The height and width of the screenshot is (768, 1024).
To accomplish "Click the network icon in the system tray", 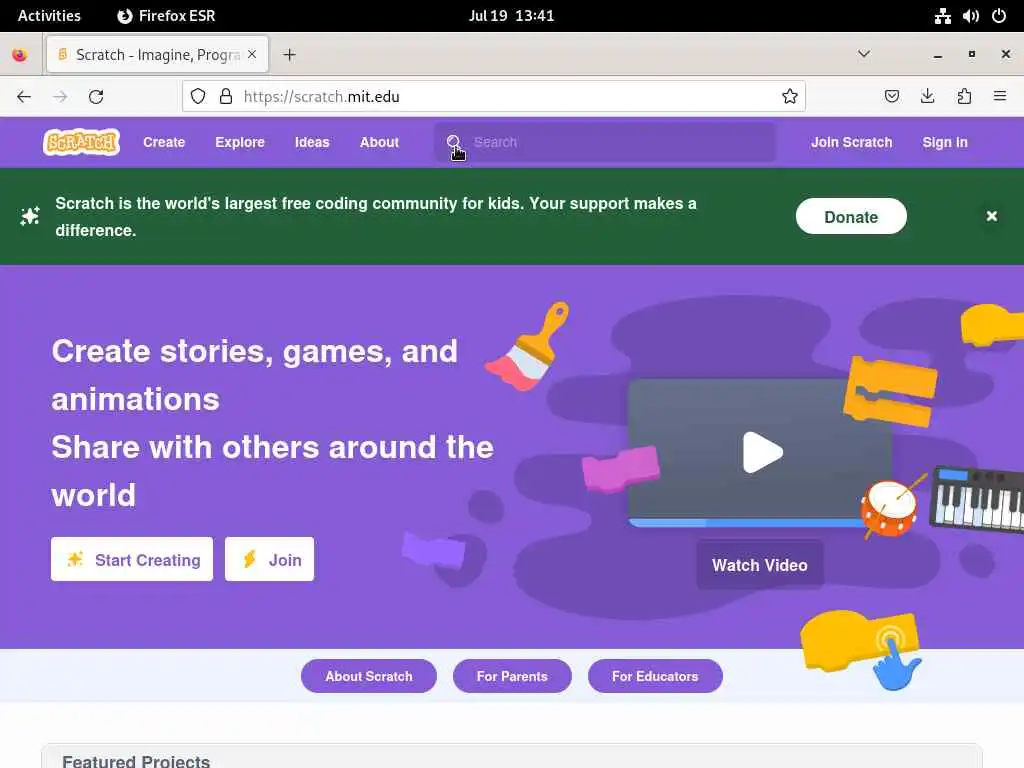I will pyautogui.click(x=942, y=16).
